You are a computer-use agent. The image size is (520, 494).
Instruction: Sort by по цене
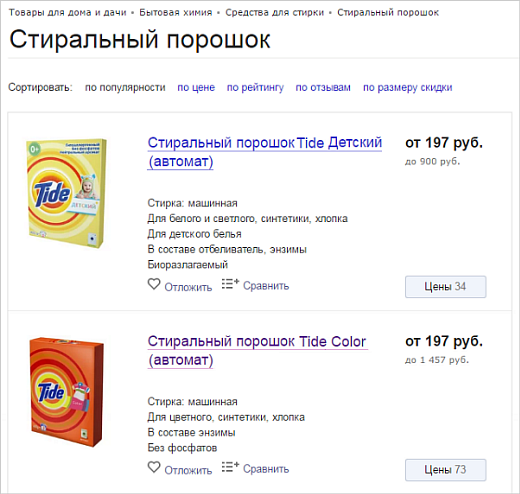[x=196, y=87]
